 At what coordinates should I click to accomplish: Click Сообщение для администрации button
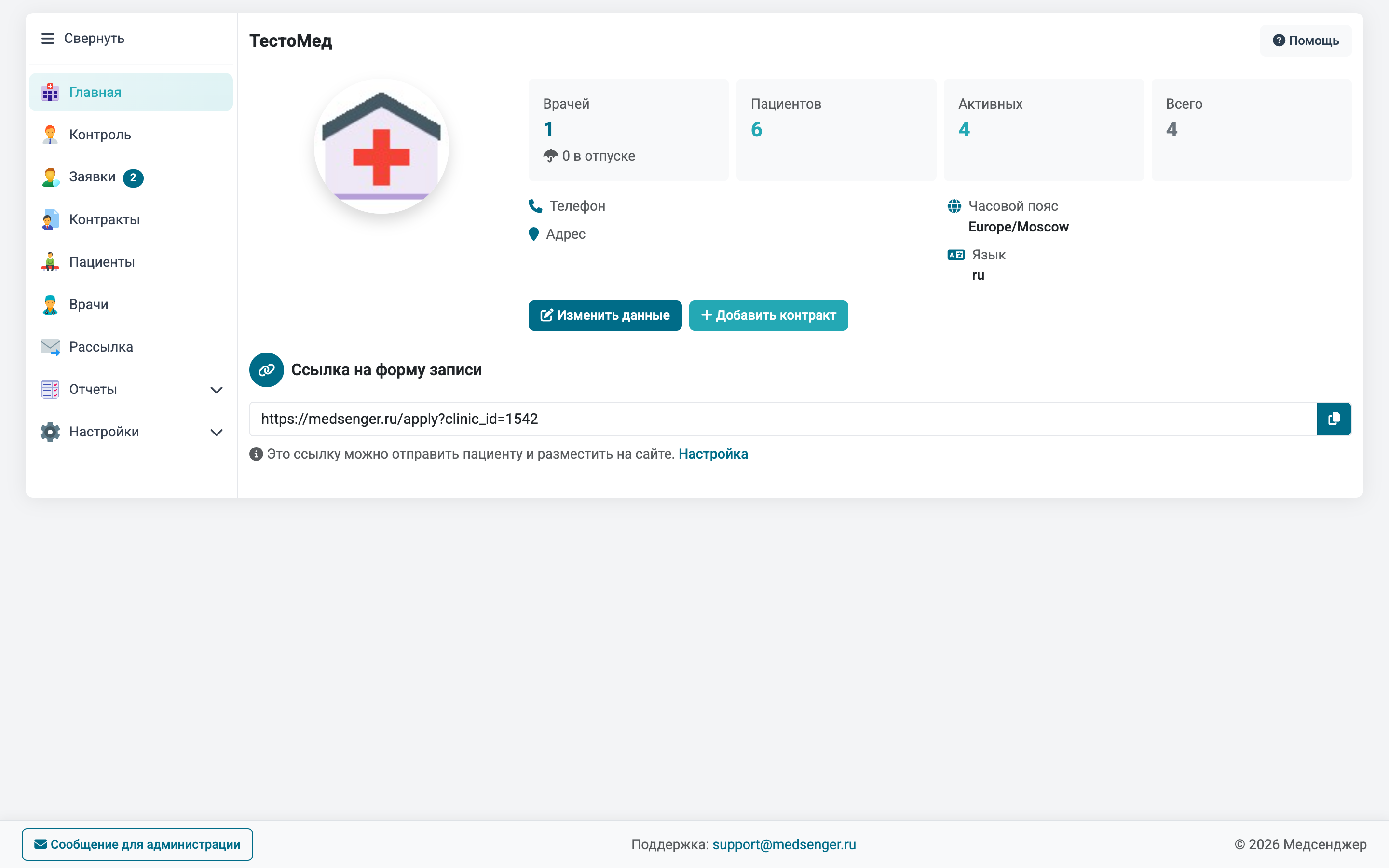point(137,844)
